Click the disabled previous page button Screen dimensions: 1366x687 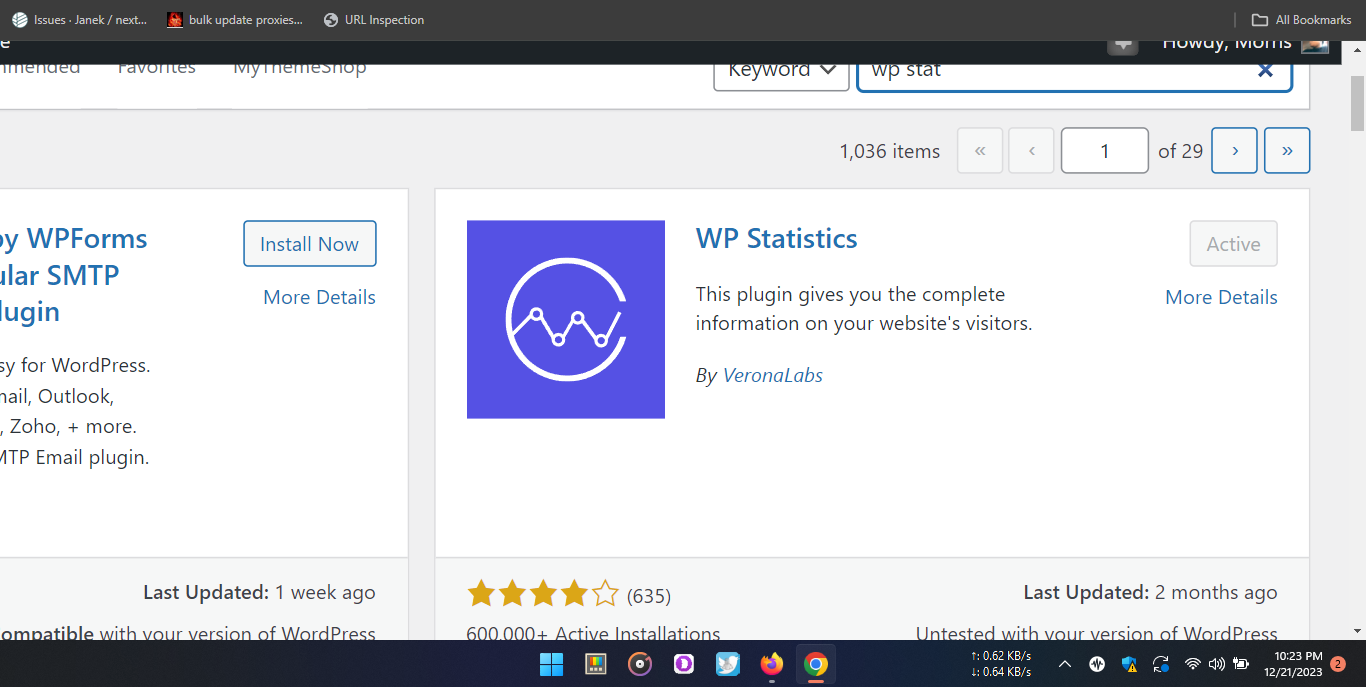tap(1032, 151)
